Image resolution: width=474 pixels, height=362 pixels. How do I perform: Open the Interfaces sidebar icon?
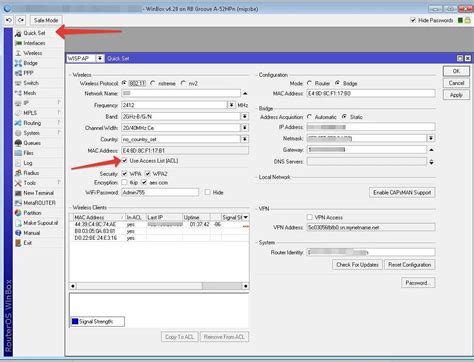18,43
